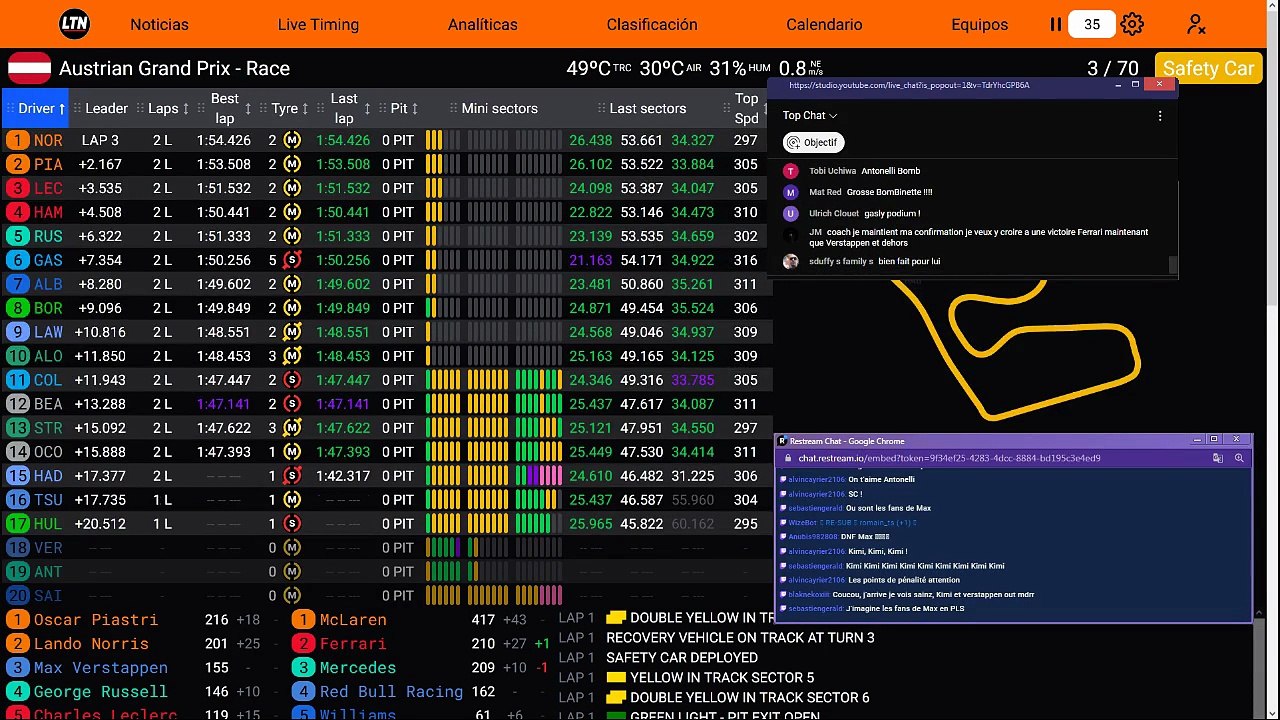Select the BOR position 8 badge
The width and height of the screenshot is (1280, 720).
point(17,308)
